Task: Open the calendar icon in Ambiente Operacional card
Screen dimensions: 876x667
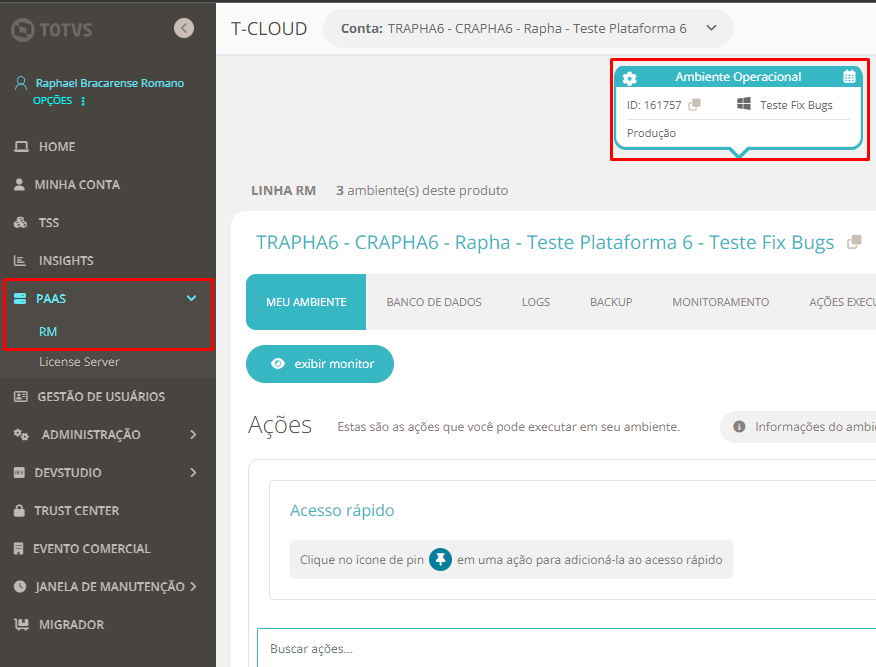Action: 849,77
